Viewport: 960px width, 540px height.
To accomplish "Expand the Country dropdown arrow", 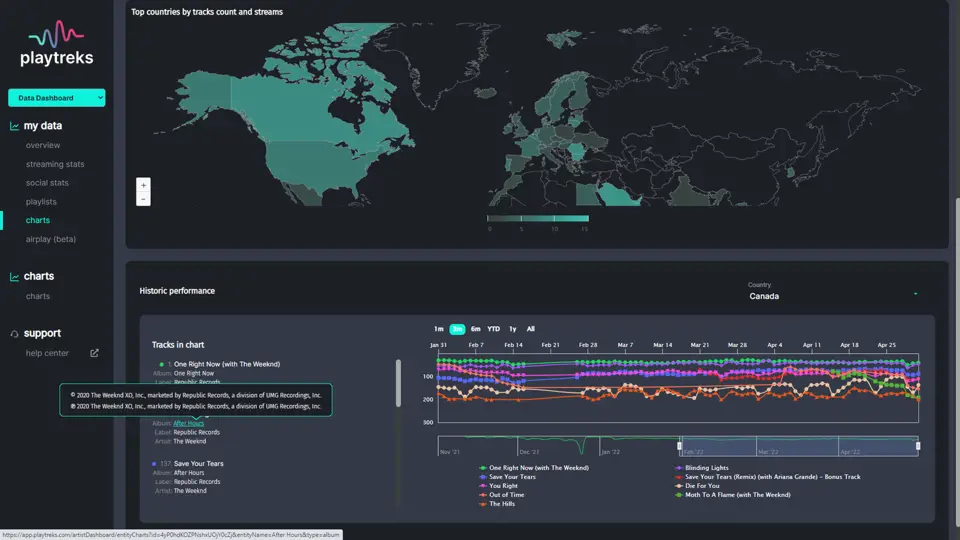I will coord(915,294).
